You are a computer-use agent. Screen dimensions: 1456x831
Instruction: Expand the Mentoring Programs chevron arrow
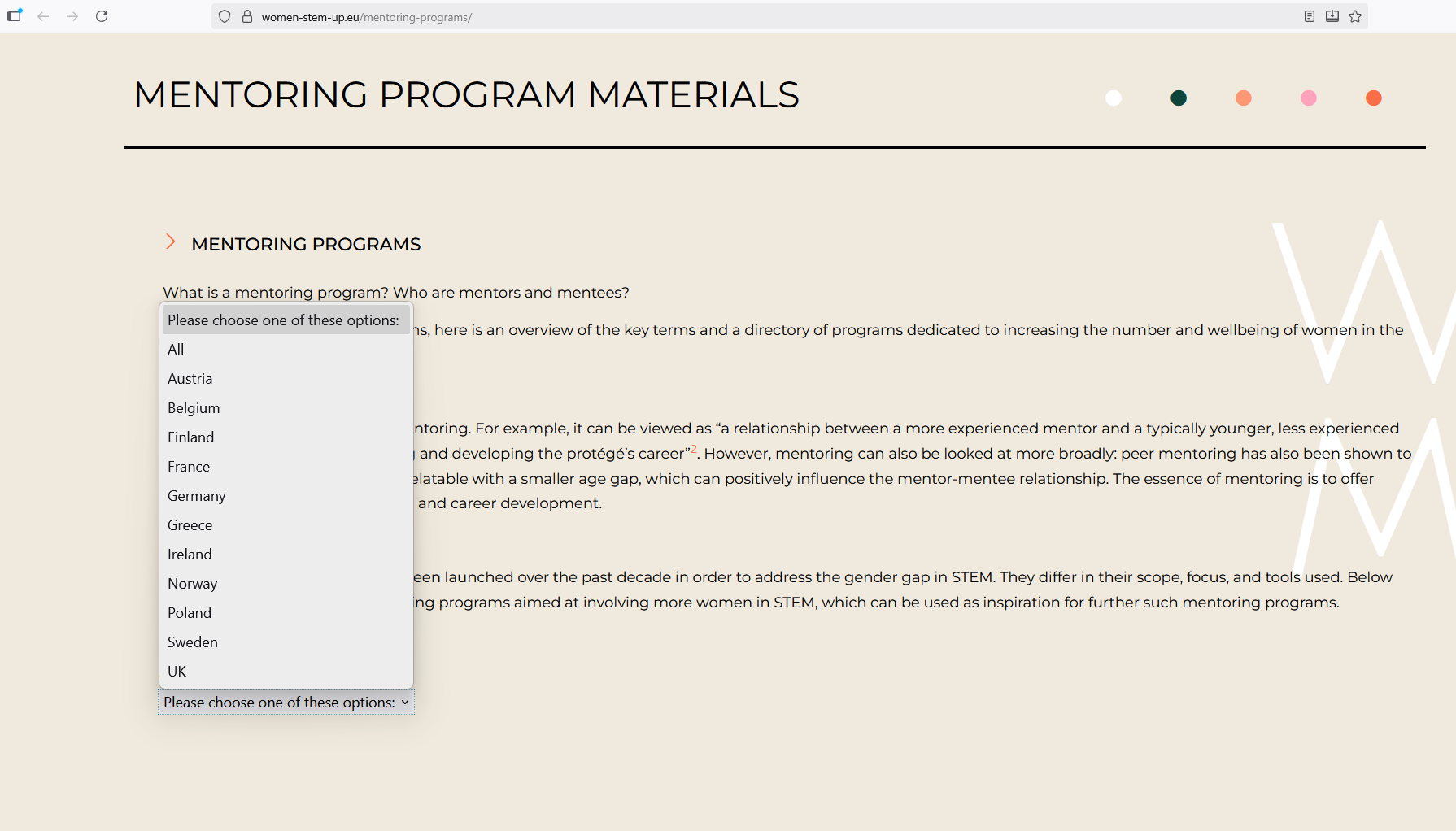pos(171,242)
